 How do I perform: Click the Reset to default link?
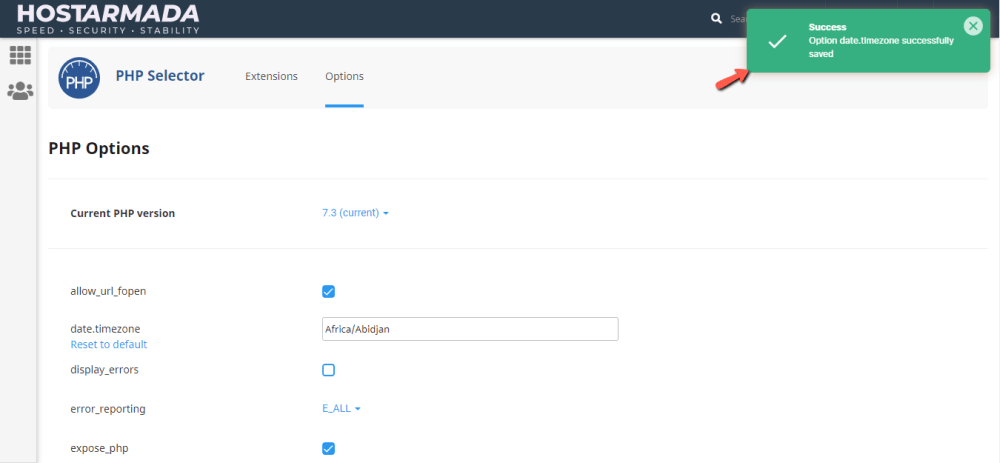pyautogui.click(x=108, y=344)
